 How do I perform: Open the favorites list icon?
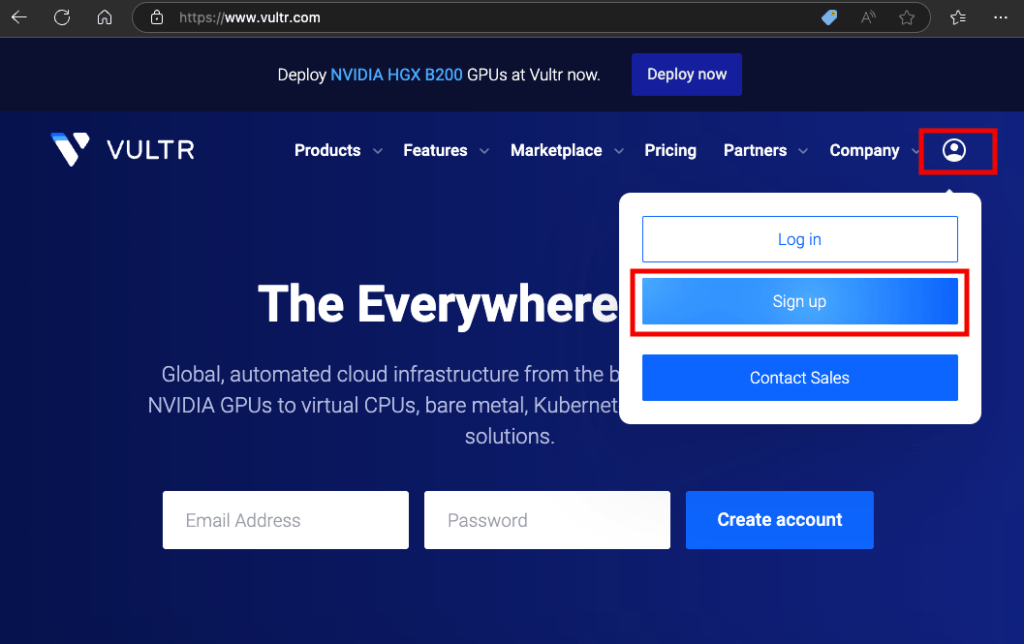tap(958, 17)
